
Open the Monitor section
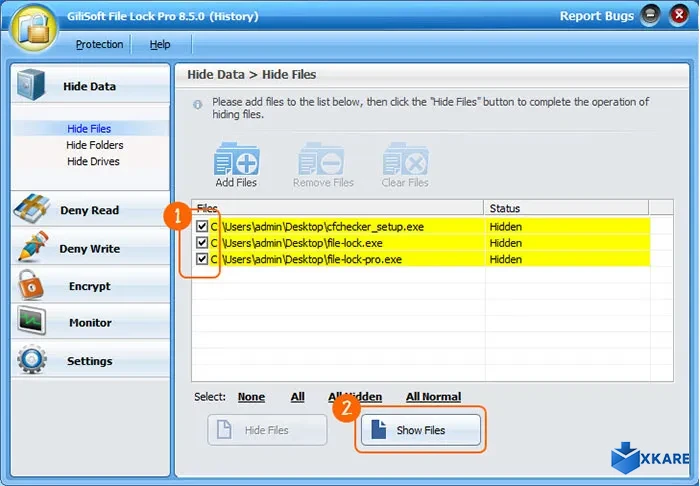(x=90, y=322)
